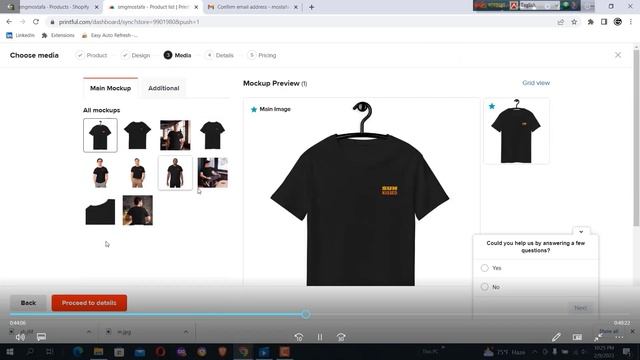This screenshot has width=640, height=360.
Task: Click the preview thumbnail beside main image
Action: coord(516,131)
